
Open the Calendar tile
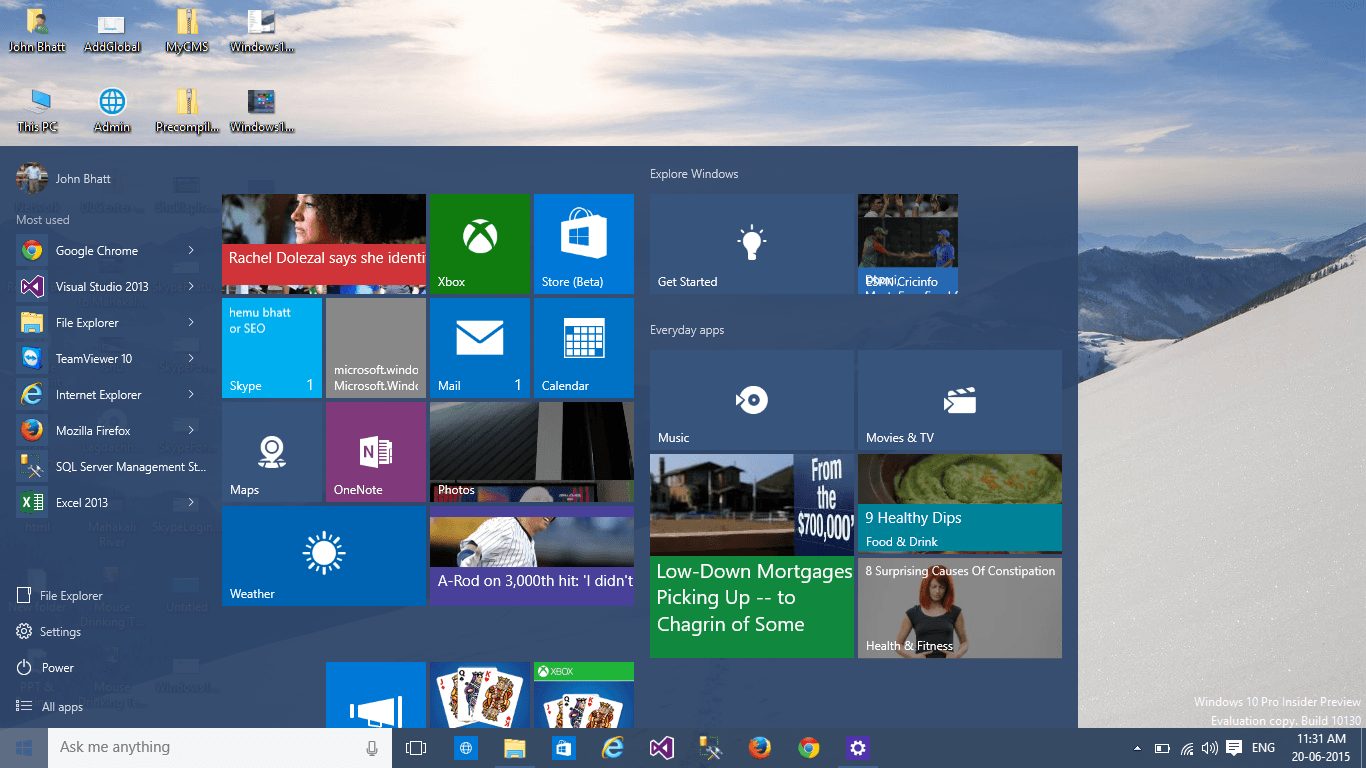coord(584,348)
